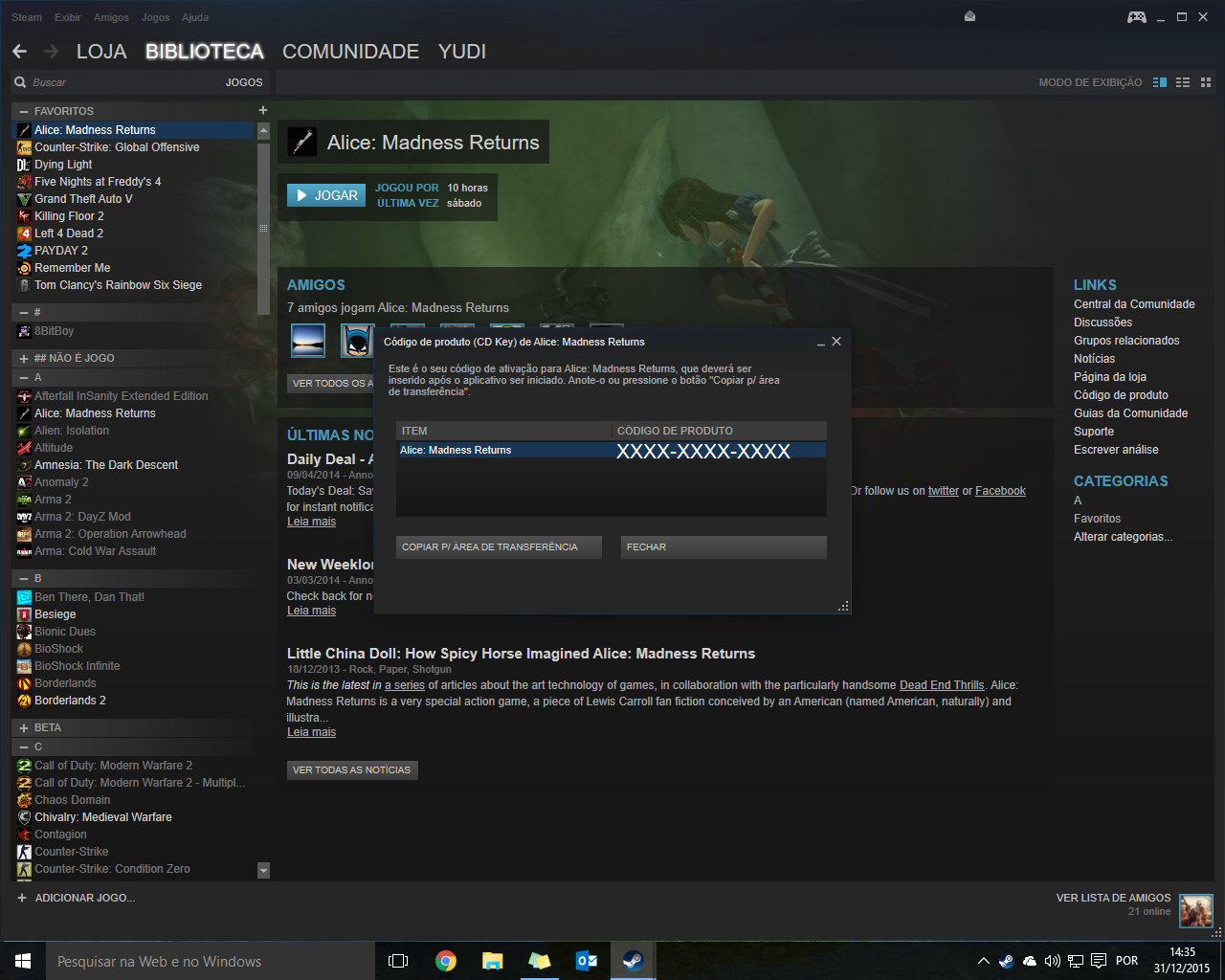Switch to detail view mode icon
The image size is (1225, 980).
click(x=1160, y=82)
